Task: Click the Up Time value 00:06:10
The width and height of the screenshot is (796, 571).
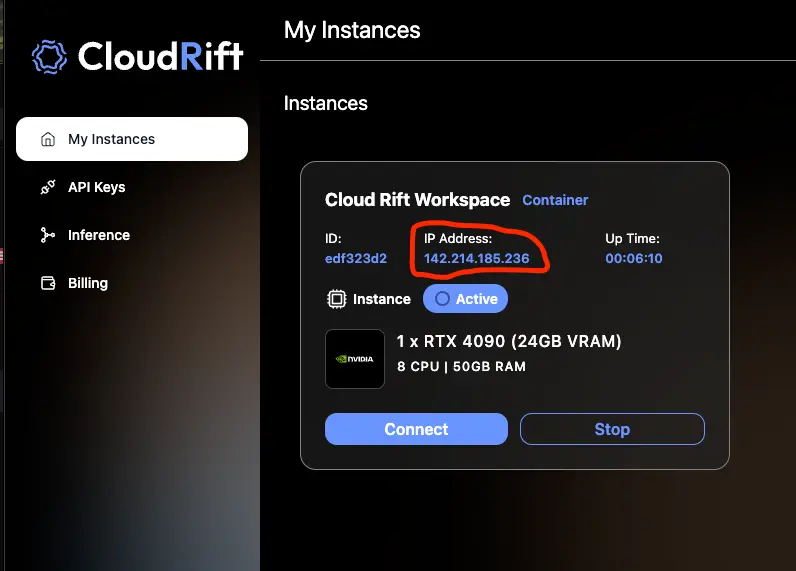Action: [634, 258]
